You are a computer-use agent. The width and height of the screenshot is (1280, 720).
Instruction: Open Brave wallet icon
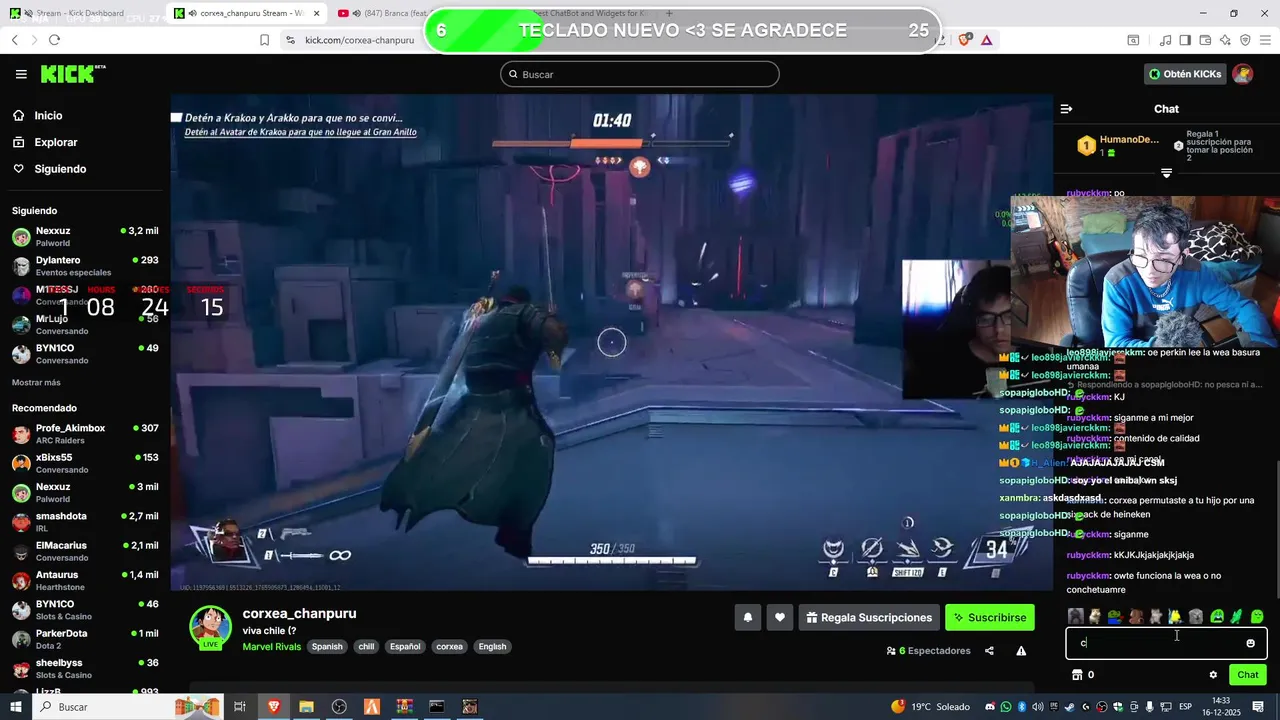[x=1205, y=40]
